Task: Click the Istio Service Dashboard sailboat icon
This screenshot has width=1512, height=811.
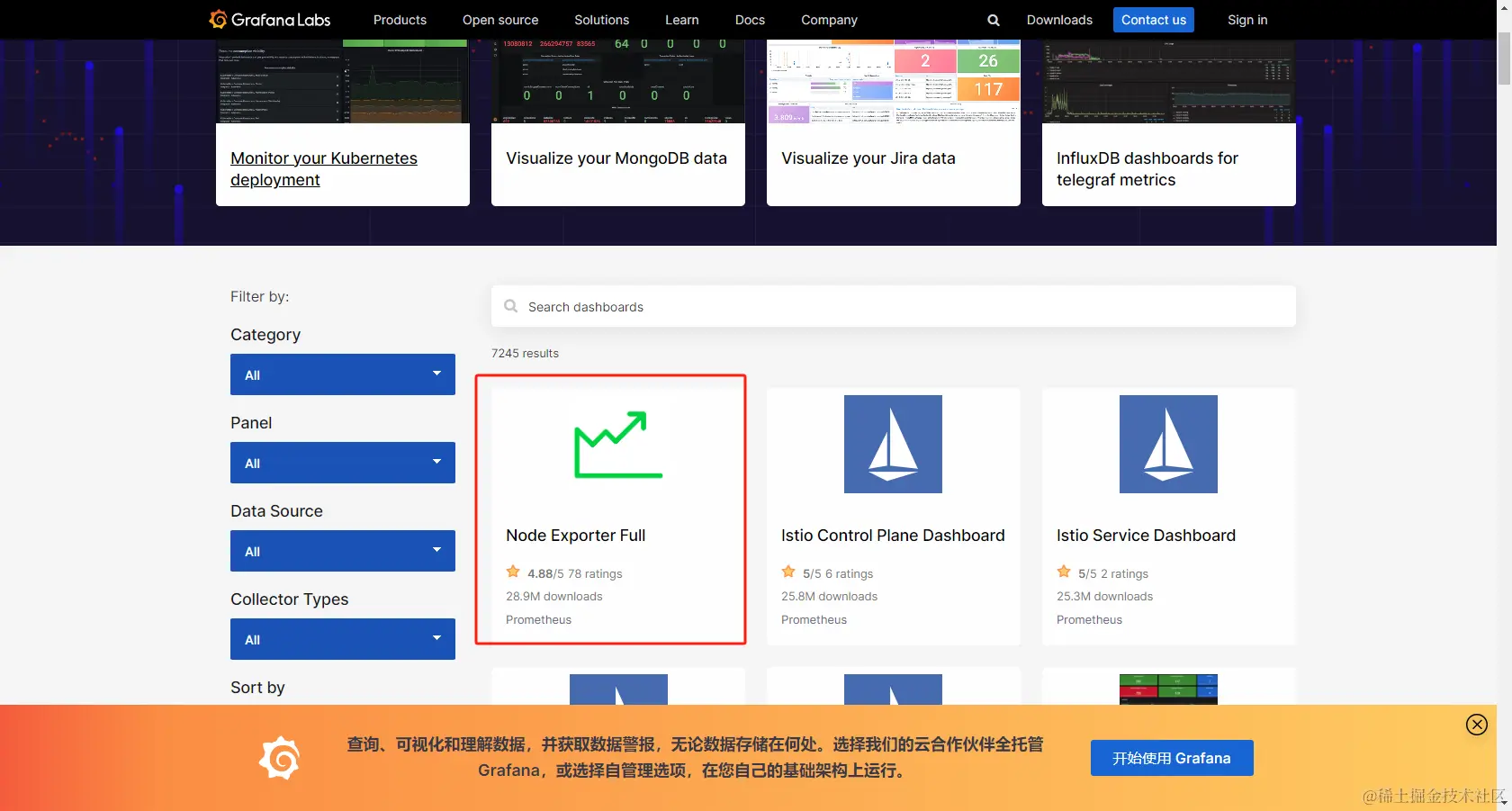Action: 1168,444
